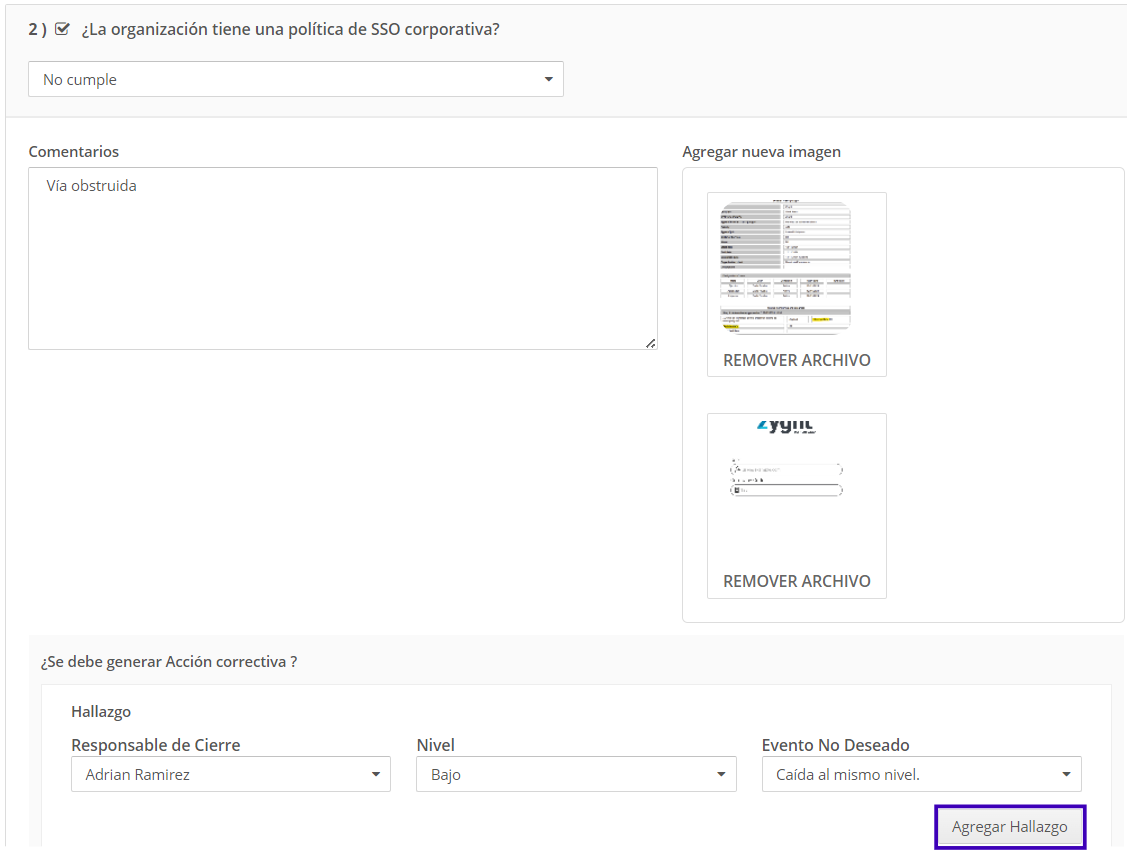Click the checklist document icon in the first thumbnail
1127x850 pixels.
(x=785, y=265)
